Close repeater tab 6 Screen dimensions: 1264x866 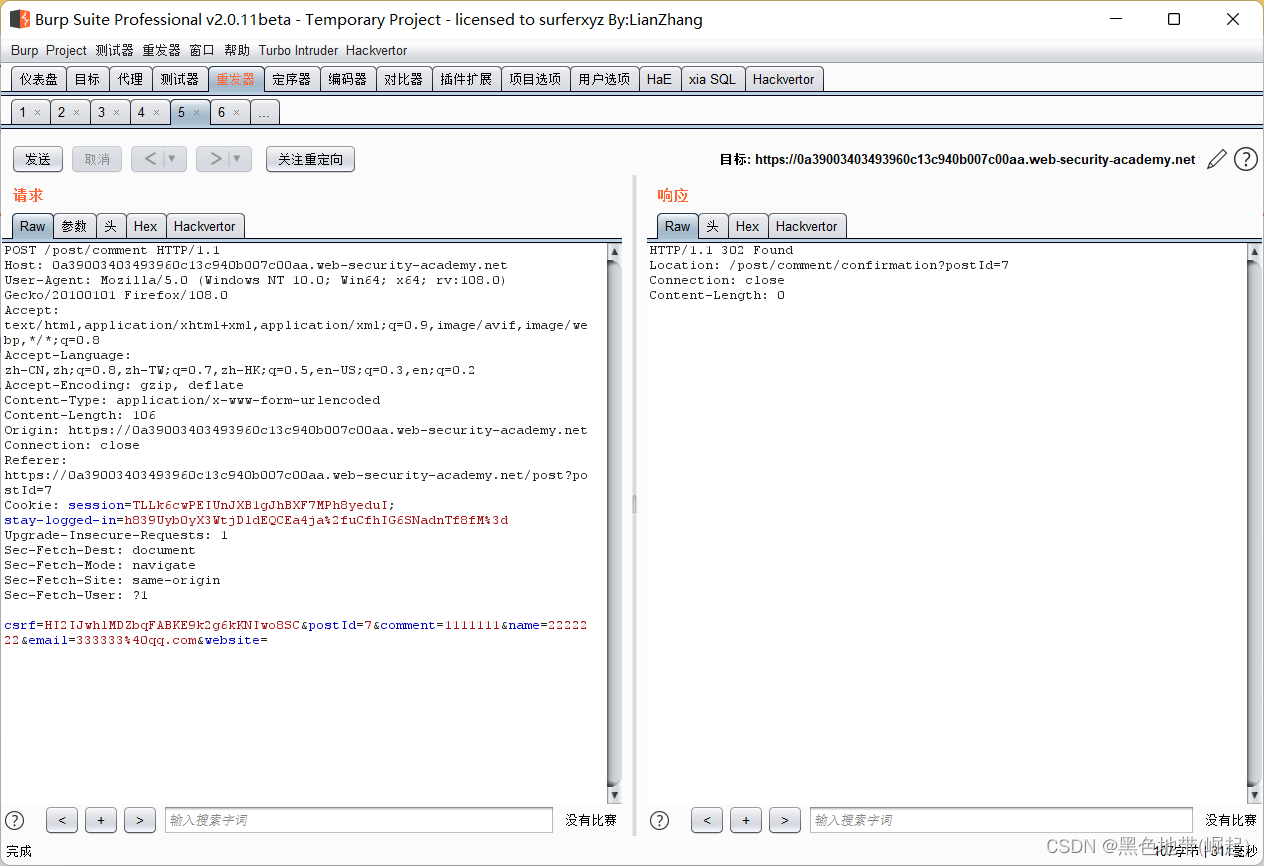(x=236, y=113)
